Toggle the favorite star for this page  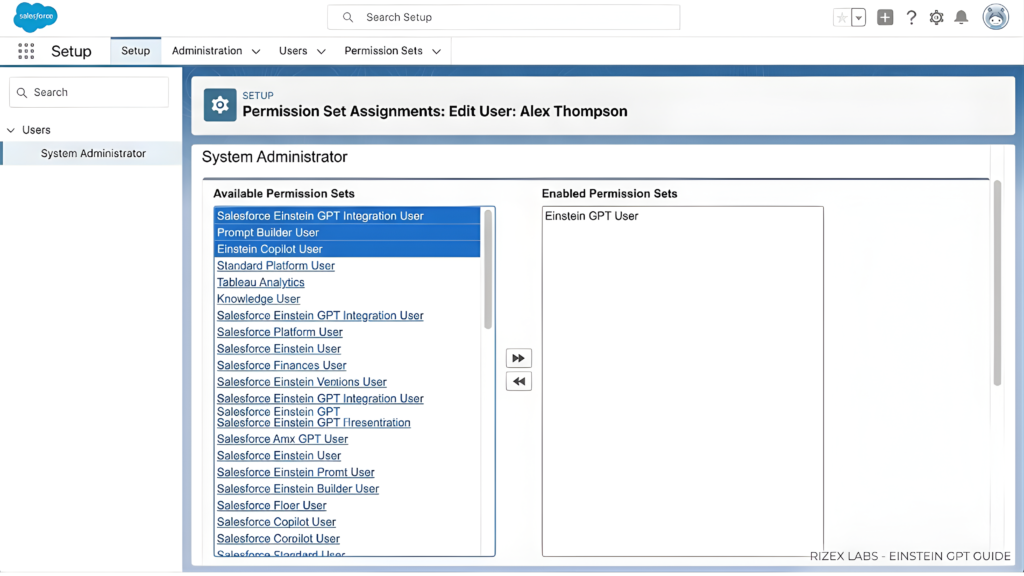click(x=841, y=17)
